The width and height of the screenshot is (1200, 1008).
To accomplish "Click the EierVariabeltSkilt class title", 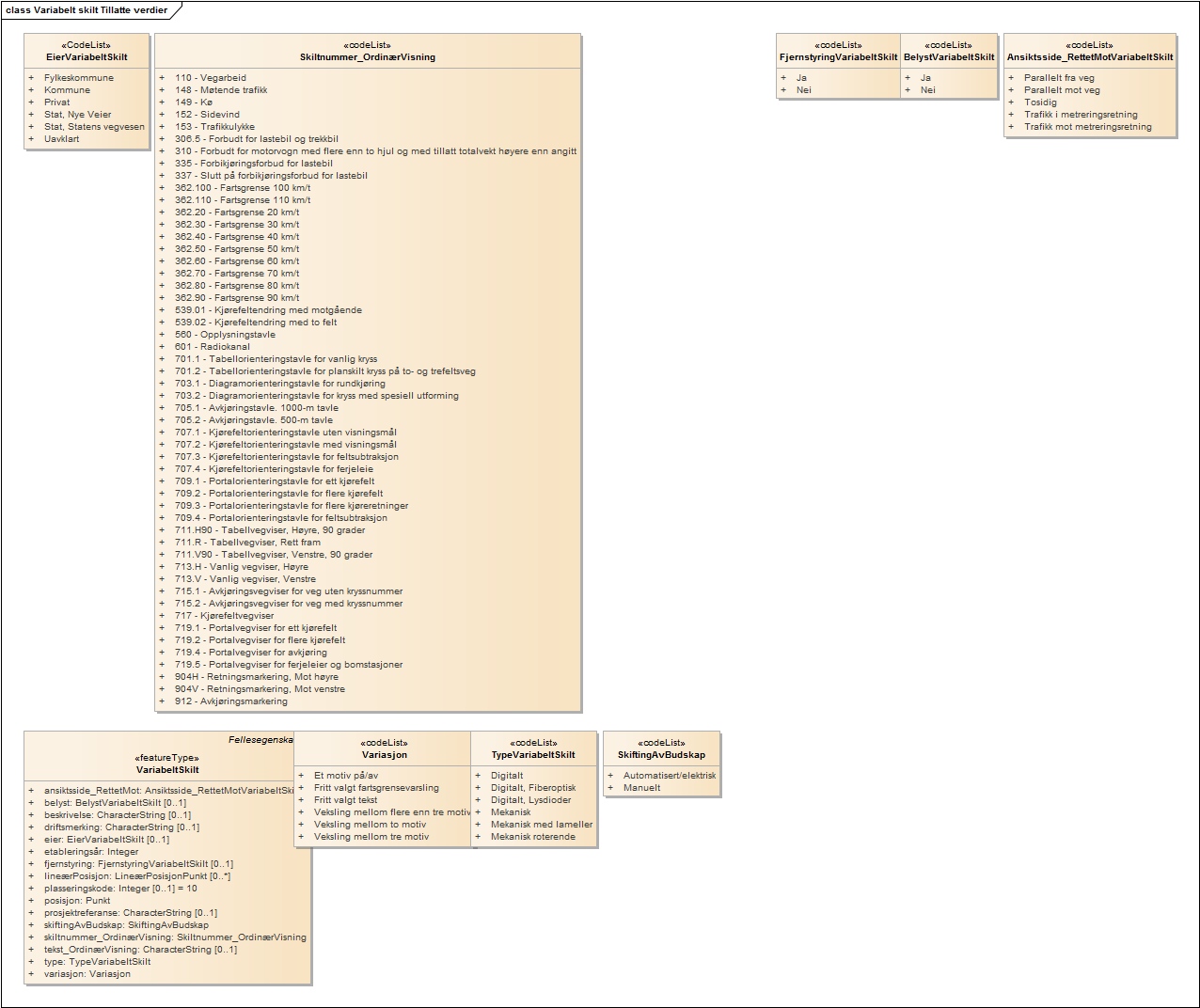I will [x=87, y=57].
